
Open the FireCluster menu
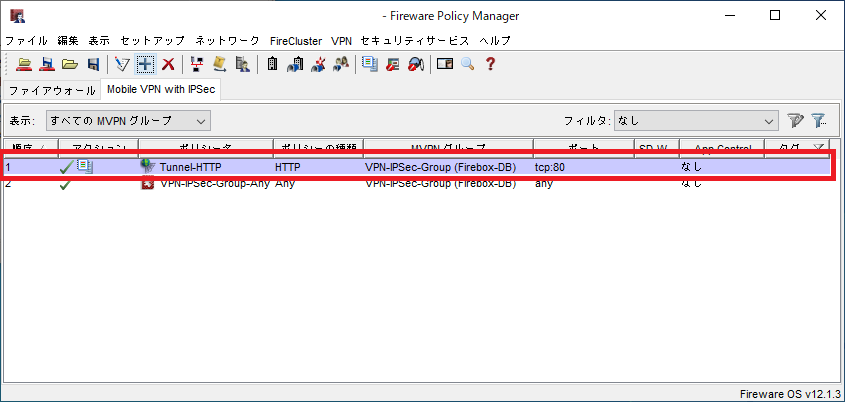(x=296, y=40)
